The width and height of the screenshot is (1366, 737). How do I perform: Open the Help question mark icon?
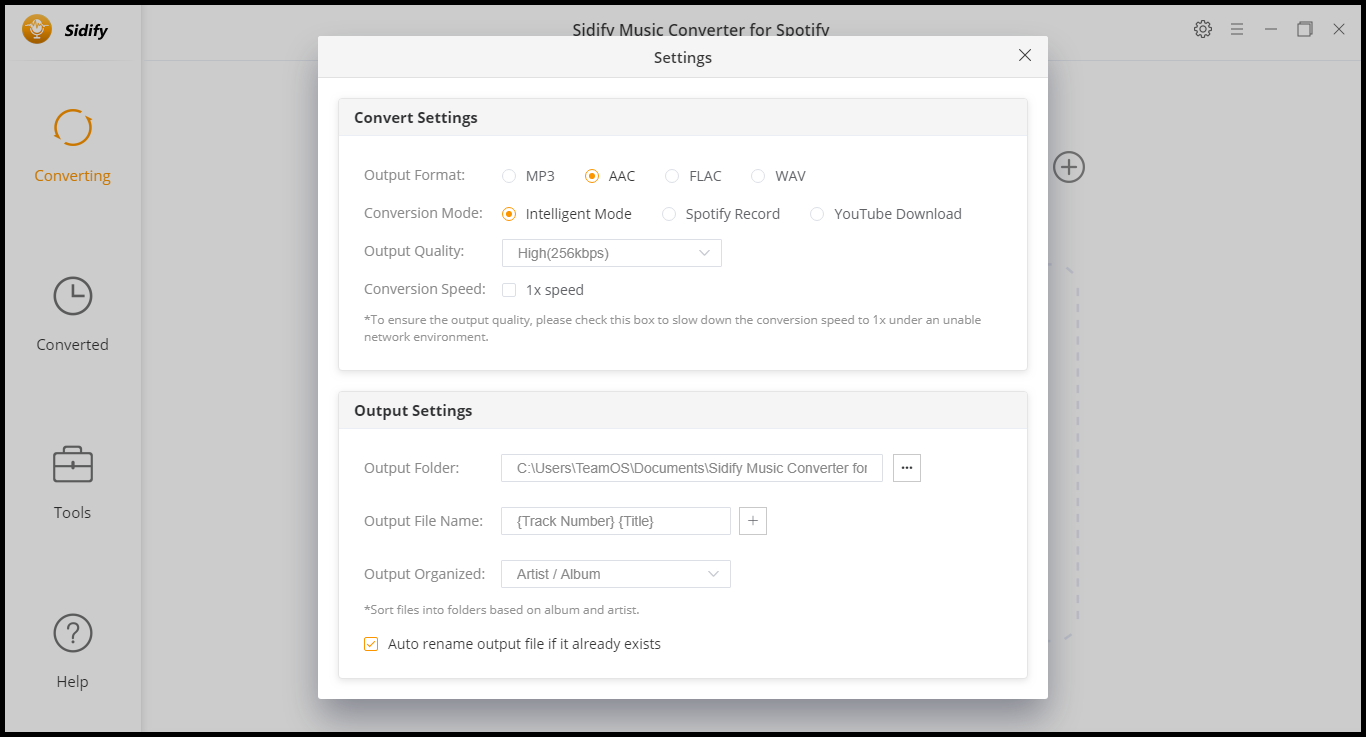(x=72, y=633)
